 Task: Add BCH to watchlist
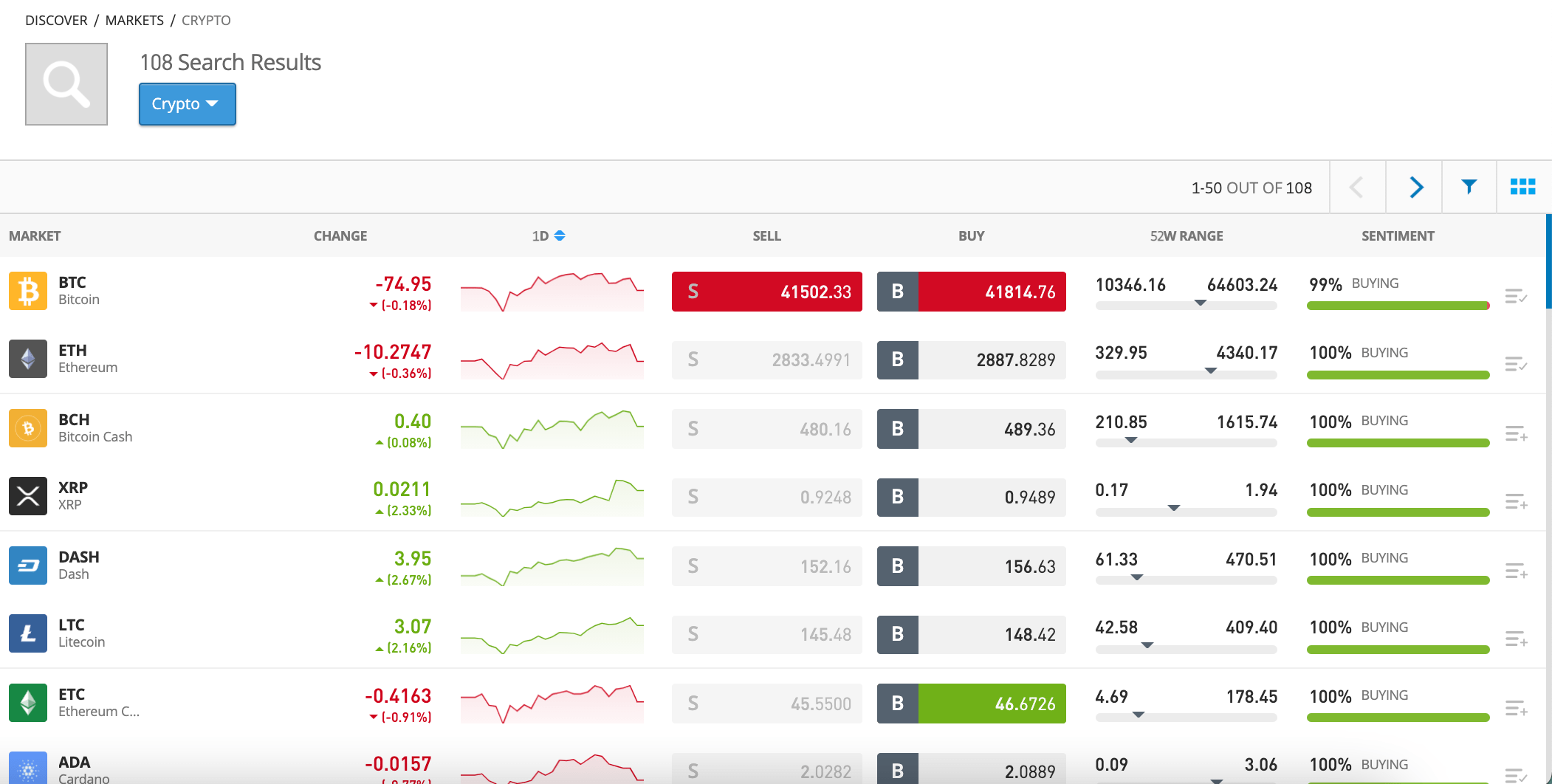pyautogui.click(x=1516, y=434)
